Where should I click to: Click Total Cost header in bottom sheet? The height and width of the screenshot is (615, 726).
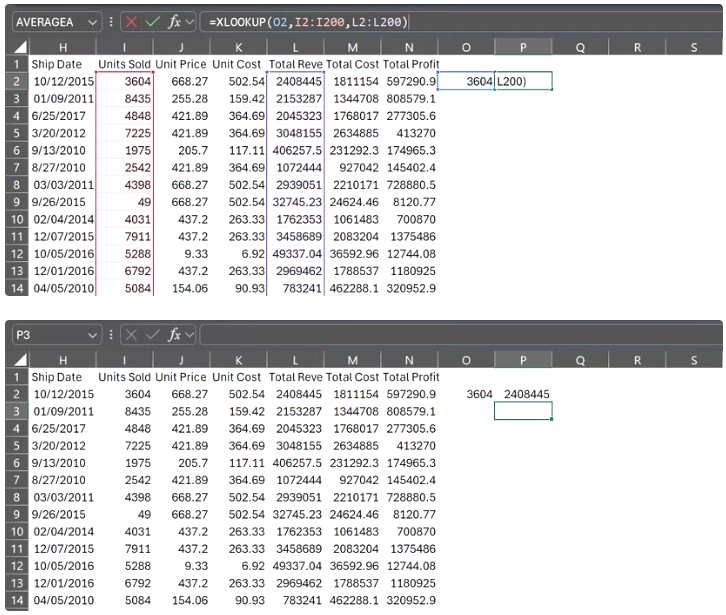(352, 377)
